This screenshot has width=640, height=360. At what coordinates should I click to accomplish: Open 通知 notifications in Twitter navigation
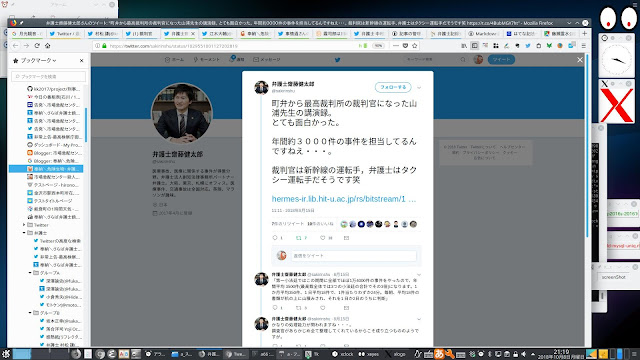pos(237,60)
